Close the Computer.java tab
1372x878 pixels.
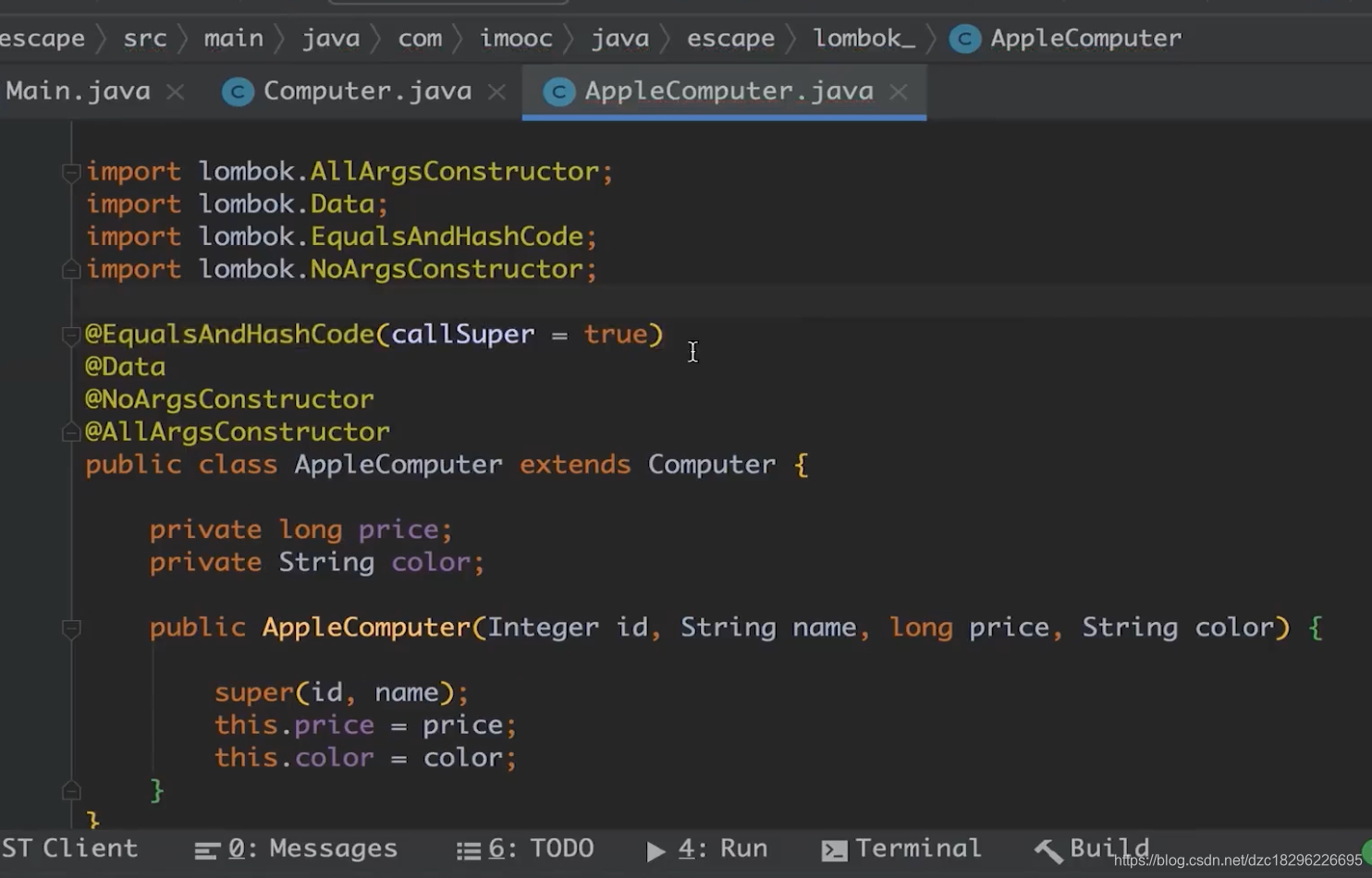click(x=496, y=91)
